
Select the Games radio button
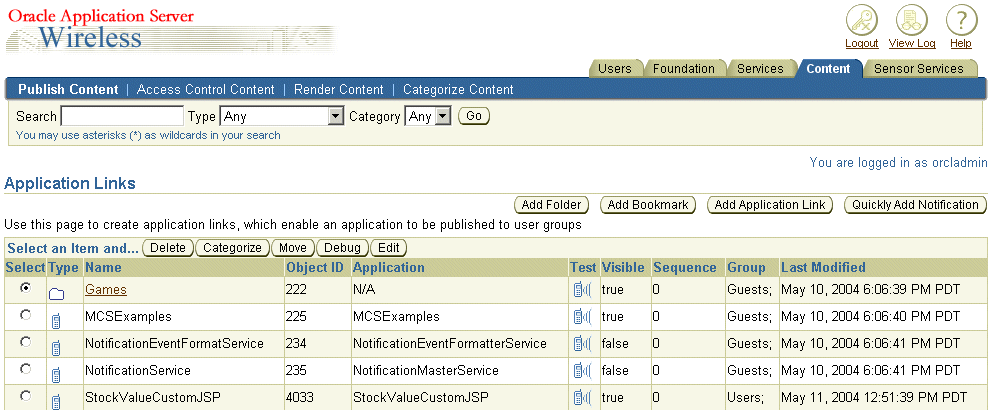pos(25,287)
